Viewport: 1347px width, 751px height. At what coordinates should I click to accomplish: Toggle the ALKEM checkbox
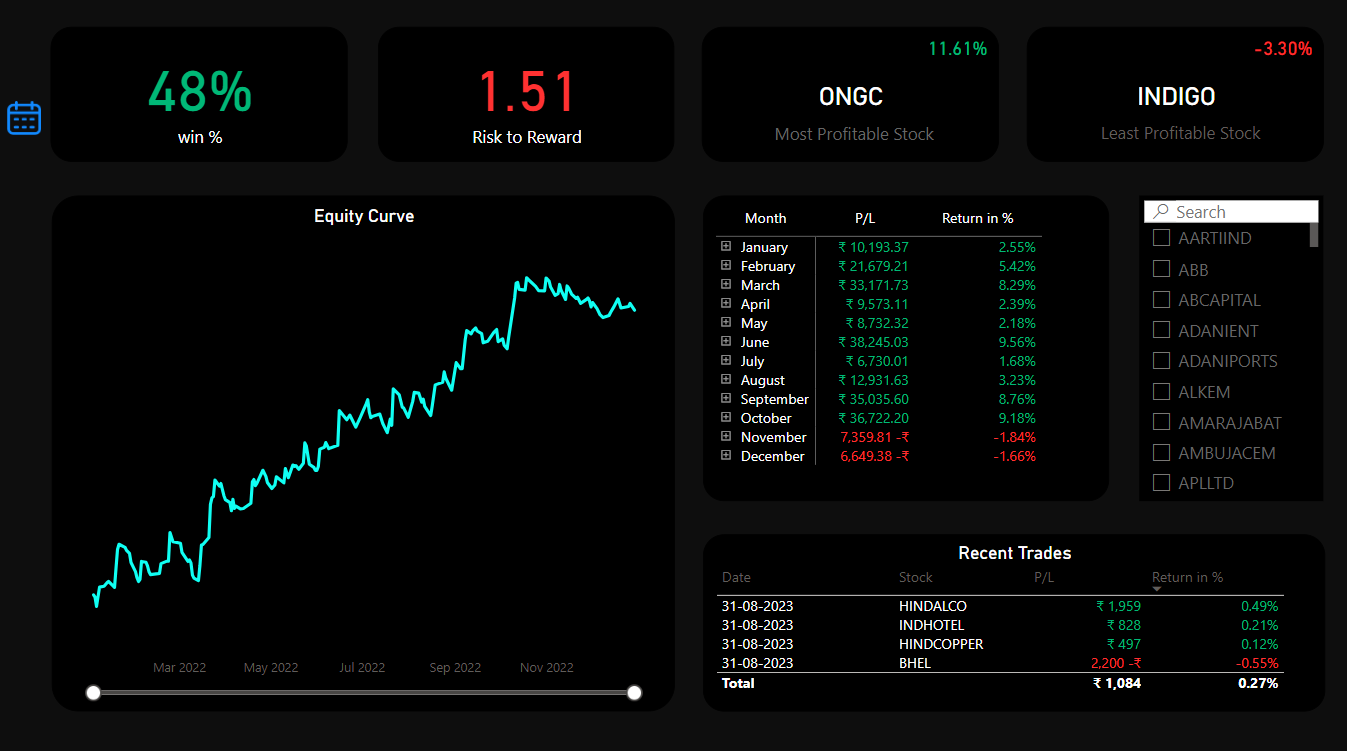coord(1162,392)
